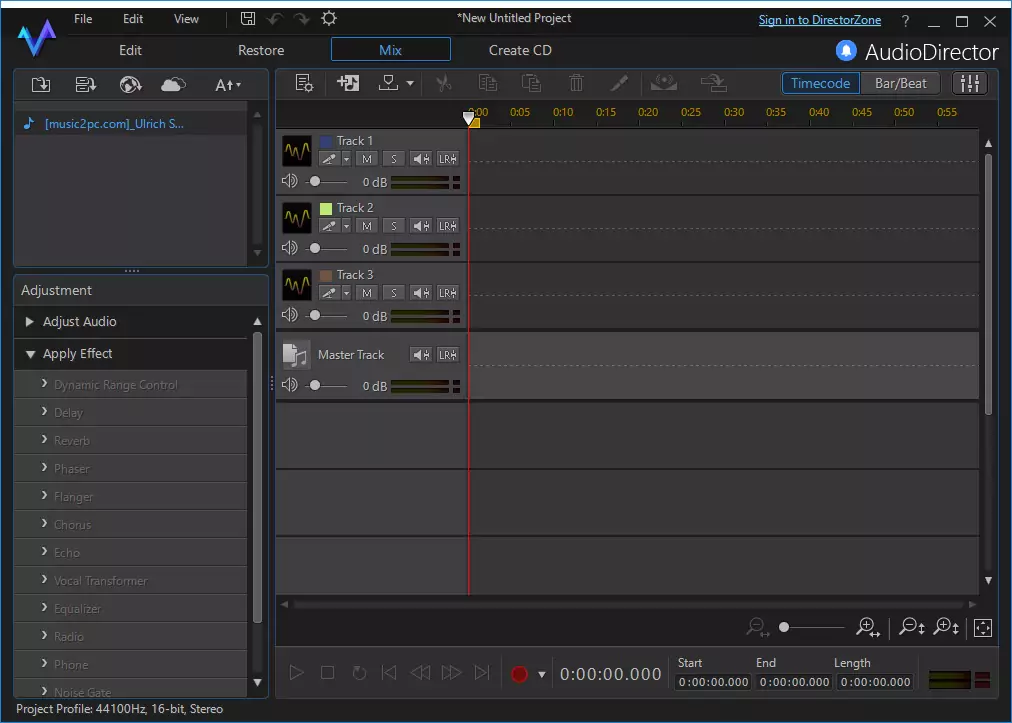Open preferences gear icon
Image resolution: width=1012 pixels, height=723 pixels.
click(329, 19)
